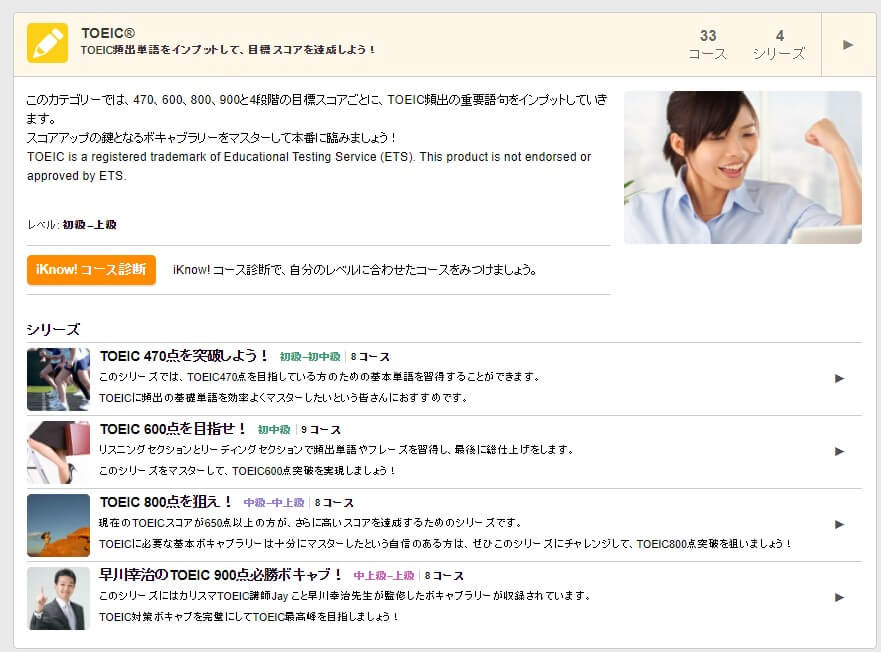Image resolution: width=881 pixels, height=652 pixels.
Task: Click the paragraph このカテゴリーでは、470、600、800、900
Action: point(317,109)
